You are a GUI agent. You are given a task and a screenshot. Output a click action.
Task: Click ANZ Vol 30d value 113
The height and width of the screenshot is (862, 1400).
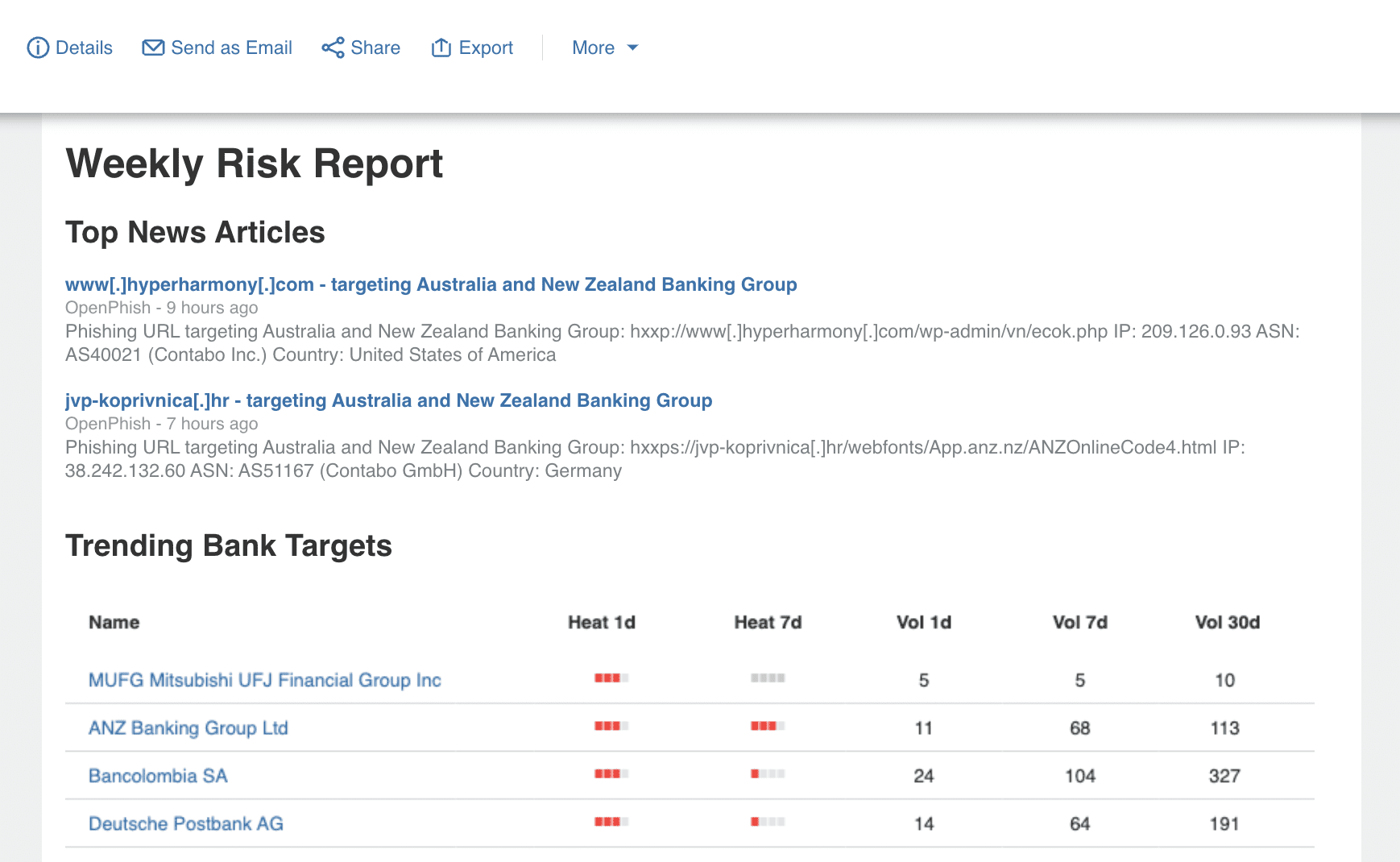[1225, 728]
